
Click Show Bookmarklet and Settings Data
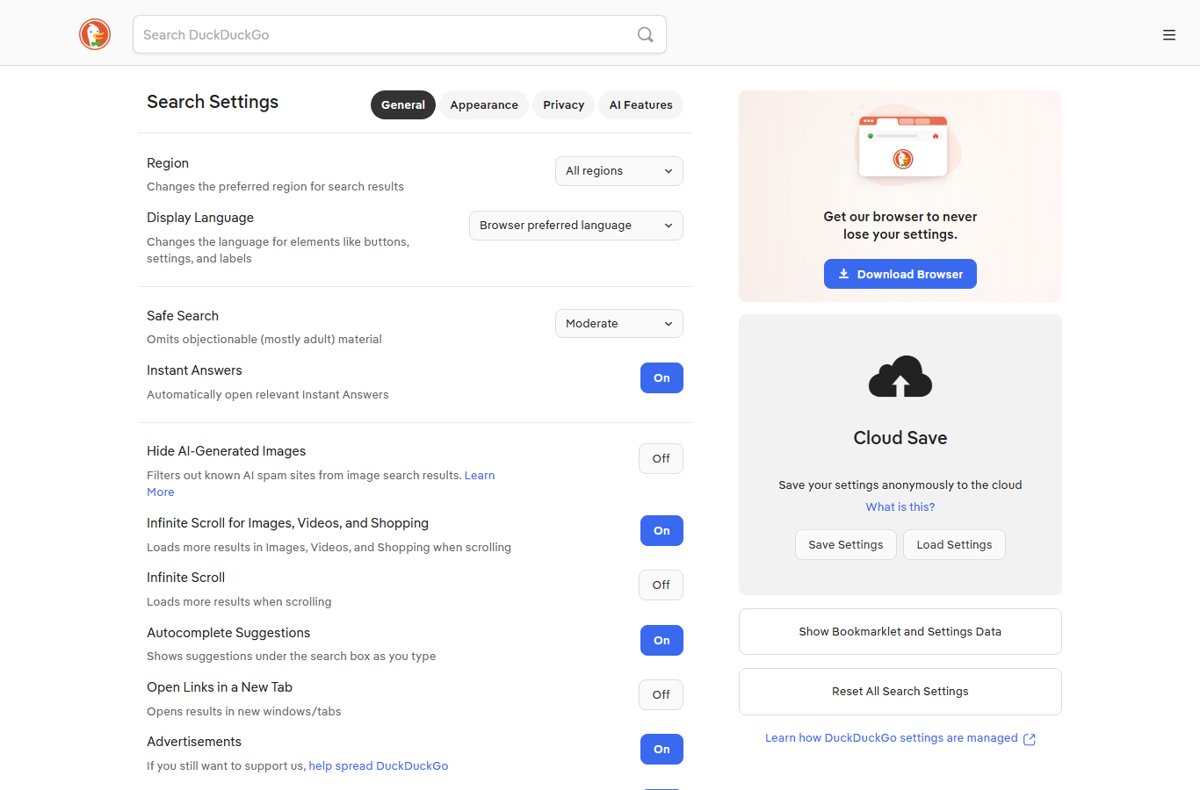click(900, 632)
